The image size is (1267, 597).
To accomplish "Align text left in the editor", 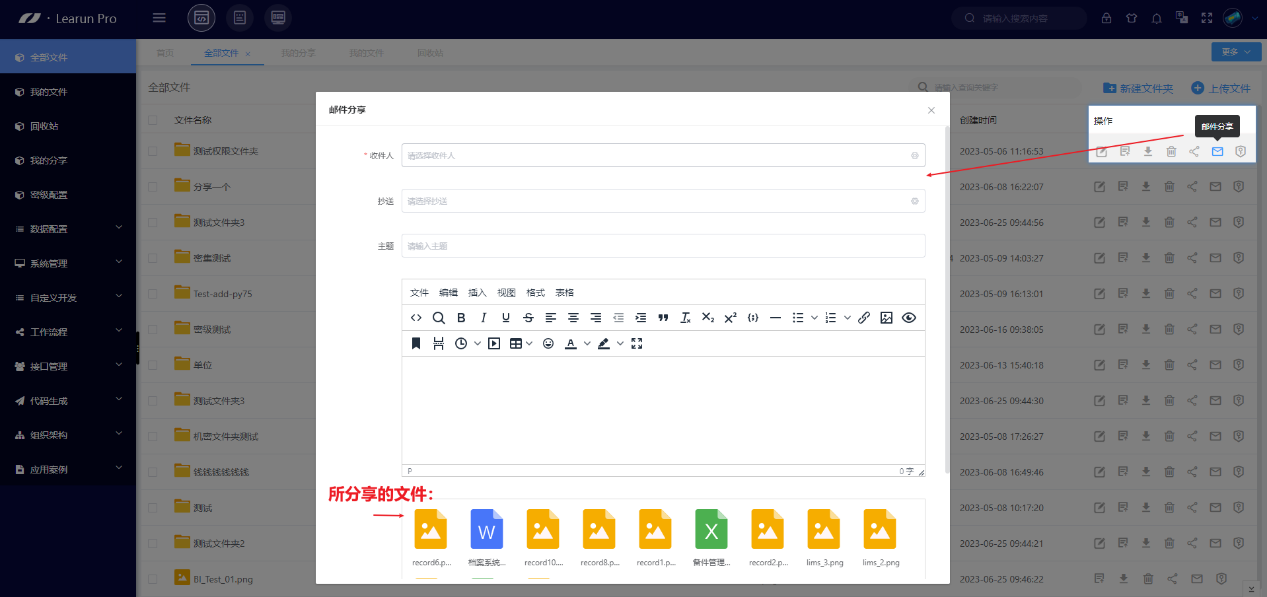I will tap(551, 318).
